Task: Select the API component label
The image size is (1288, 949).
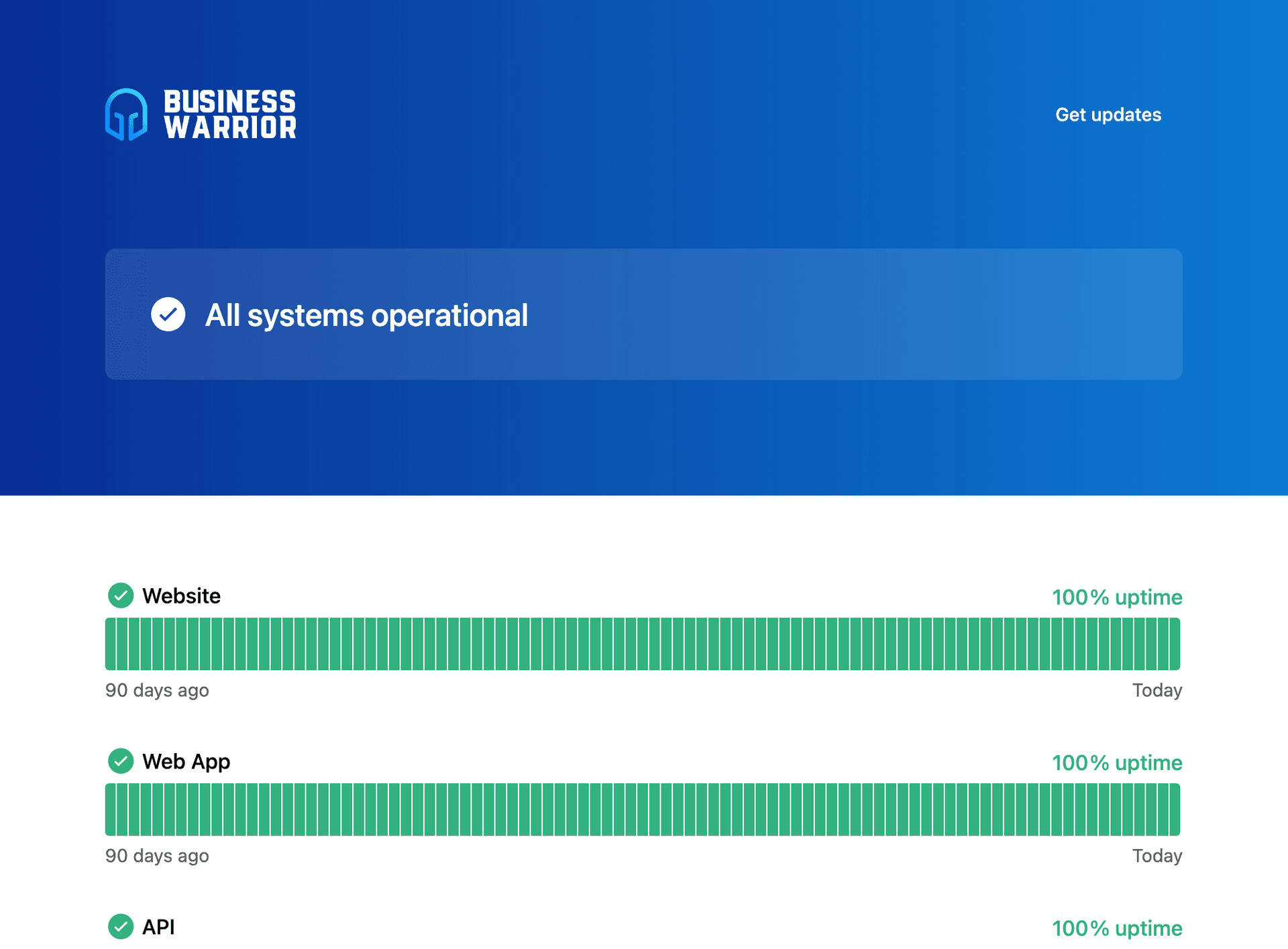Action: [158, 928]
